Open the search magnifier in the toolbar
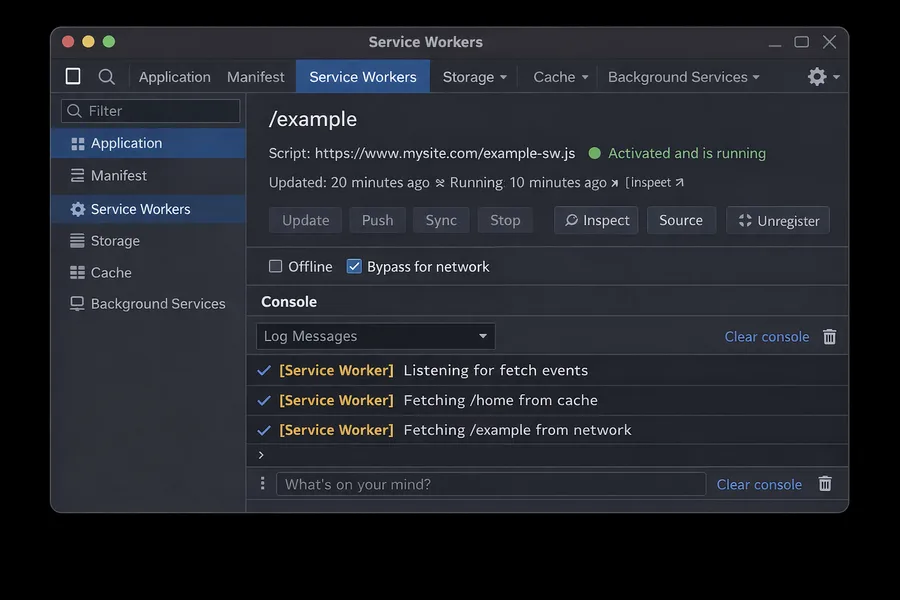 (106, 77)
